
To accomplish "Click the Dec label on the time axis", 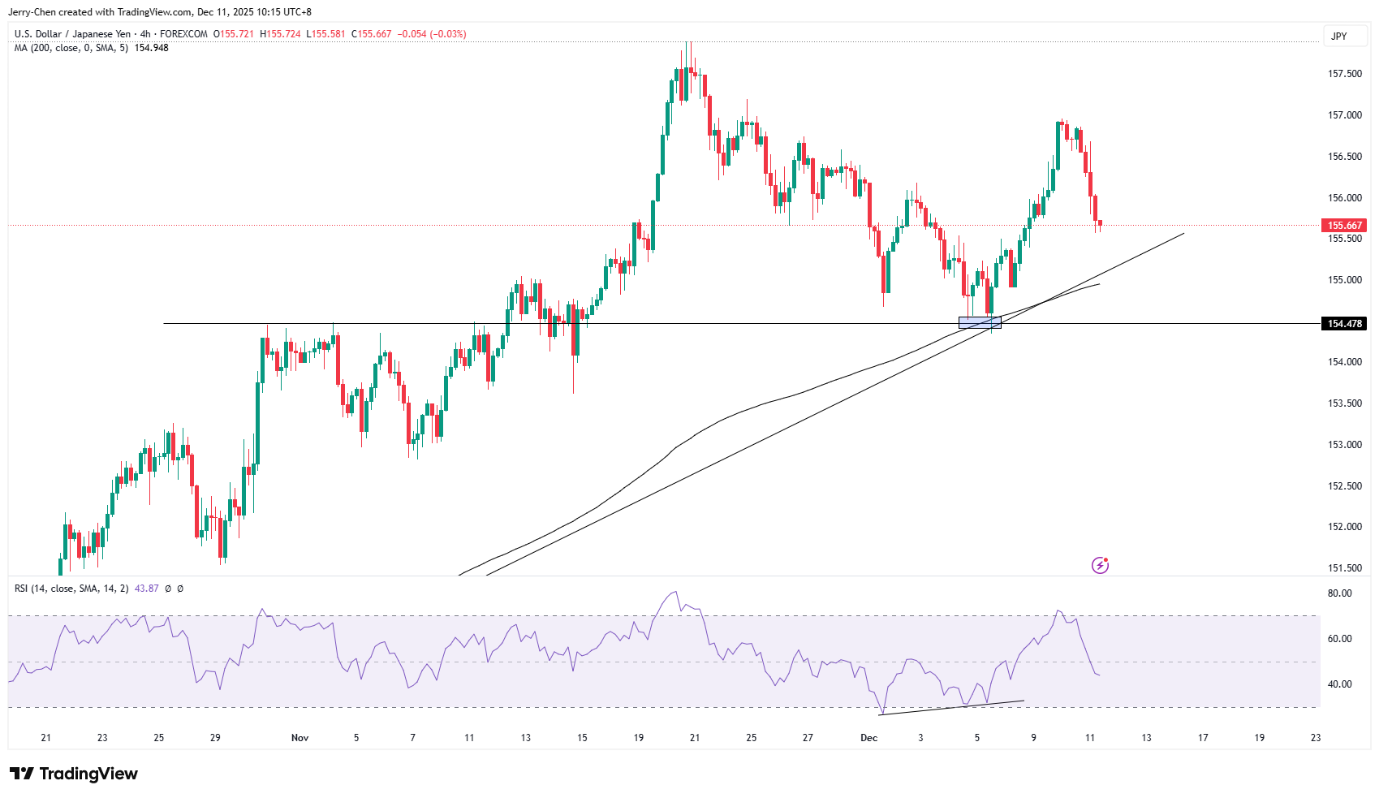I will pos(867,738).
